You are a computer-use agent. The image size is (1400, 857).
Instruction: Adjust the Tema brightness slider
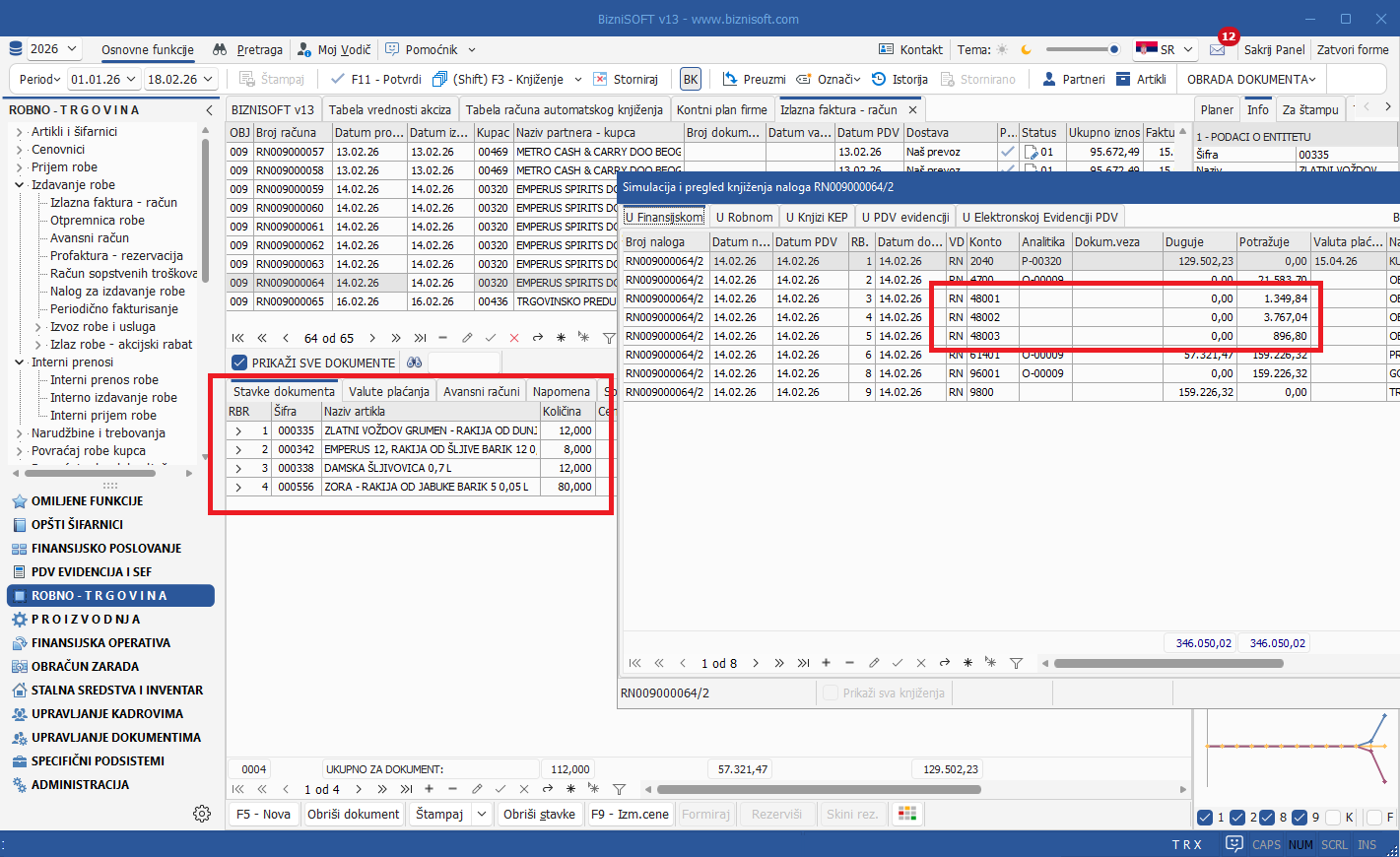[x=1082, y=49]
